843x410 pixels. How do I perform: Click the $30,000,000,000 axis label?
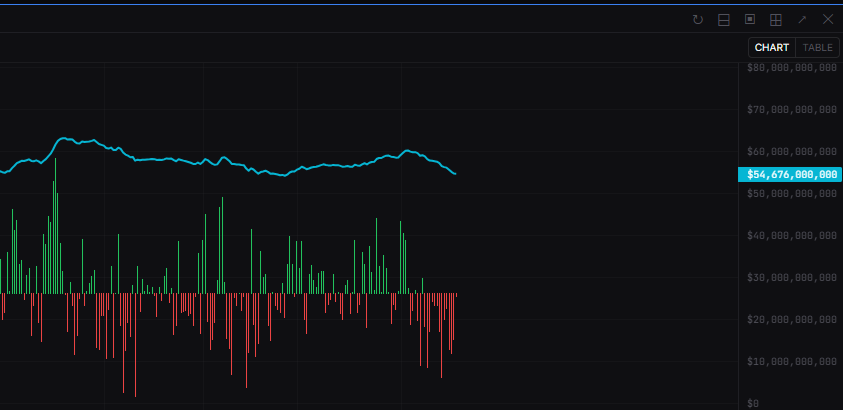(792, 277)
